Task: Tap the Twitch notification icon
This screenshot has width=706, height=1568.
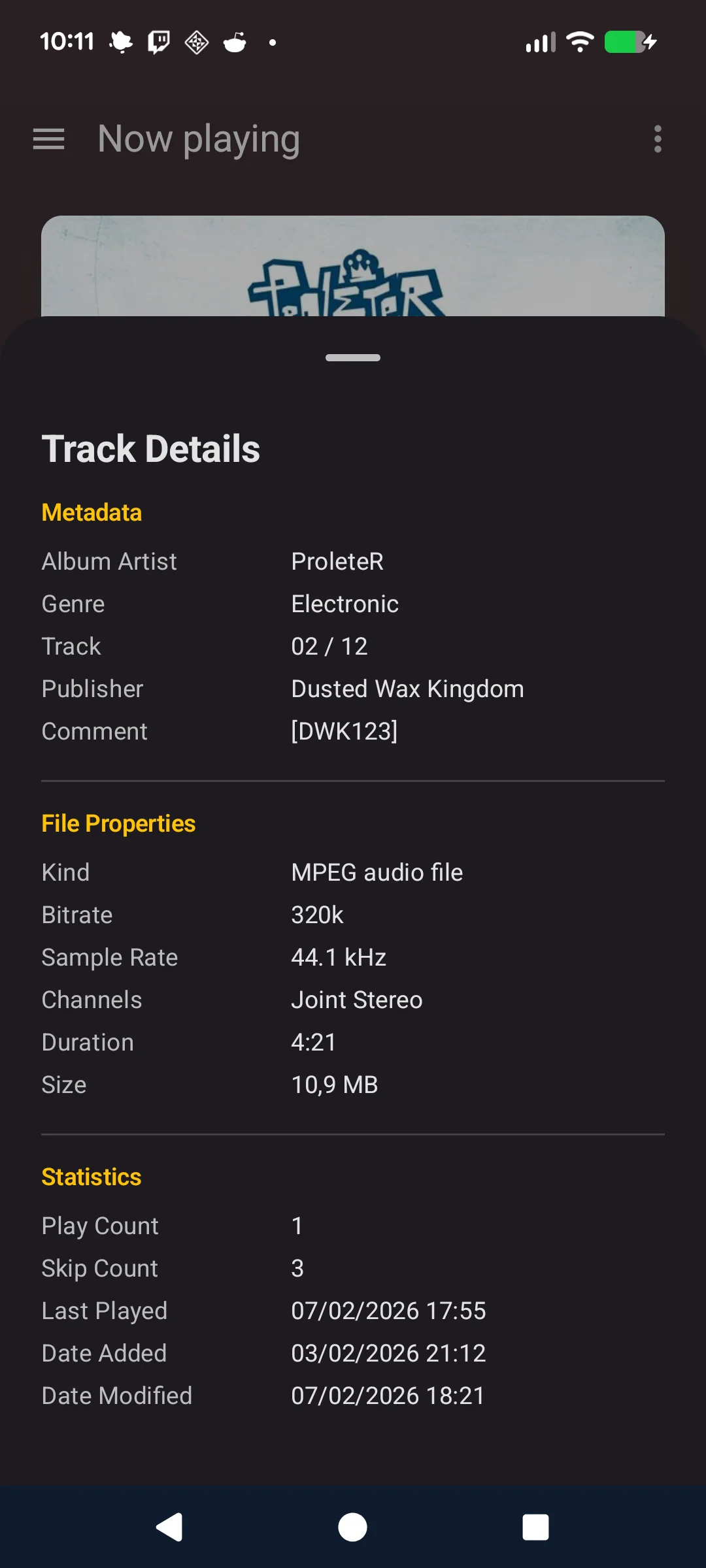Action: pyautogui.click(x=157, y=42)
